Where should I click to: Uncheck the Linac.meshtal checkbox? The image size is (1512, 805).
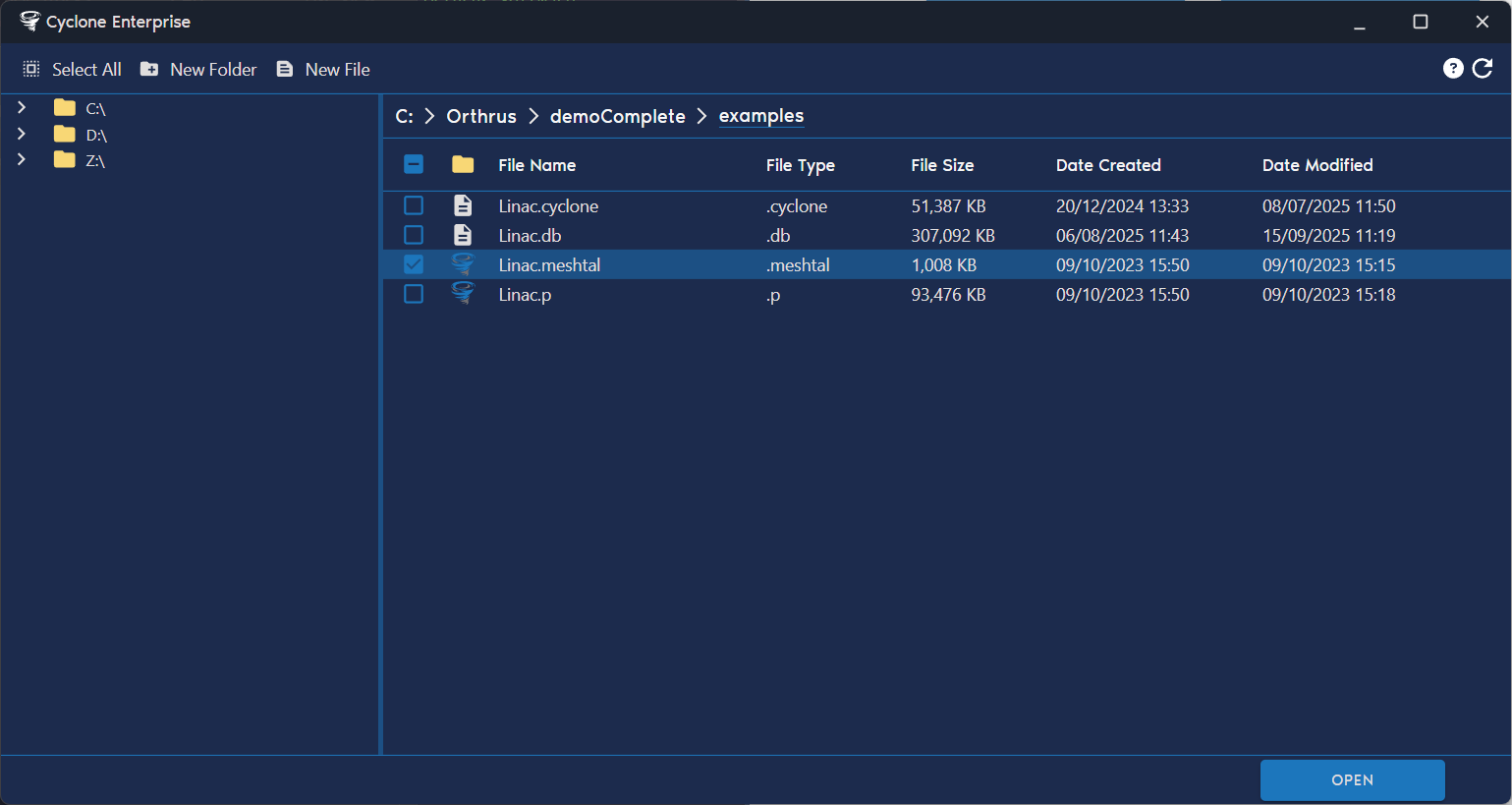coord(414,263)
